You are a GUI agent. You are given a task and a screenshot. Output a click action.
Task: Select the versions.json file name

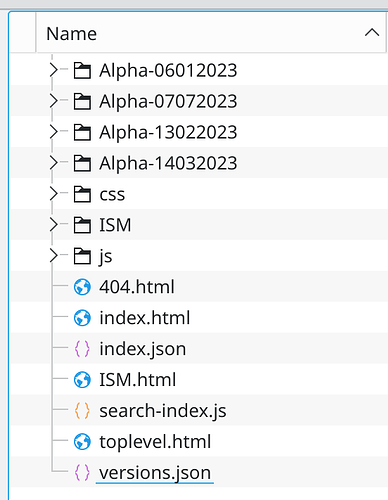(155, 473)
